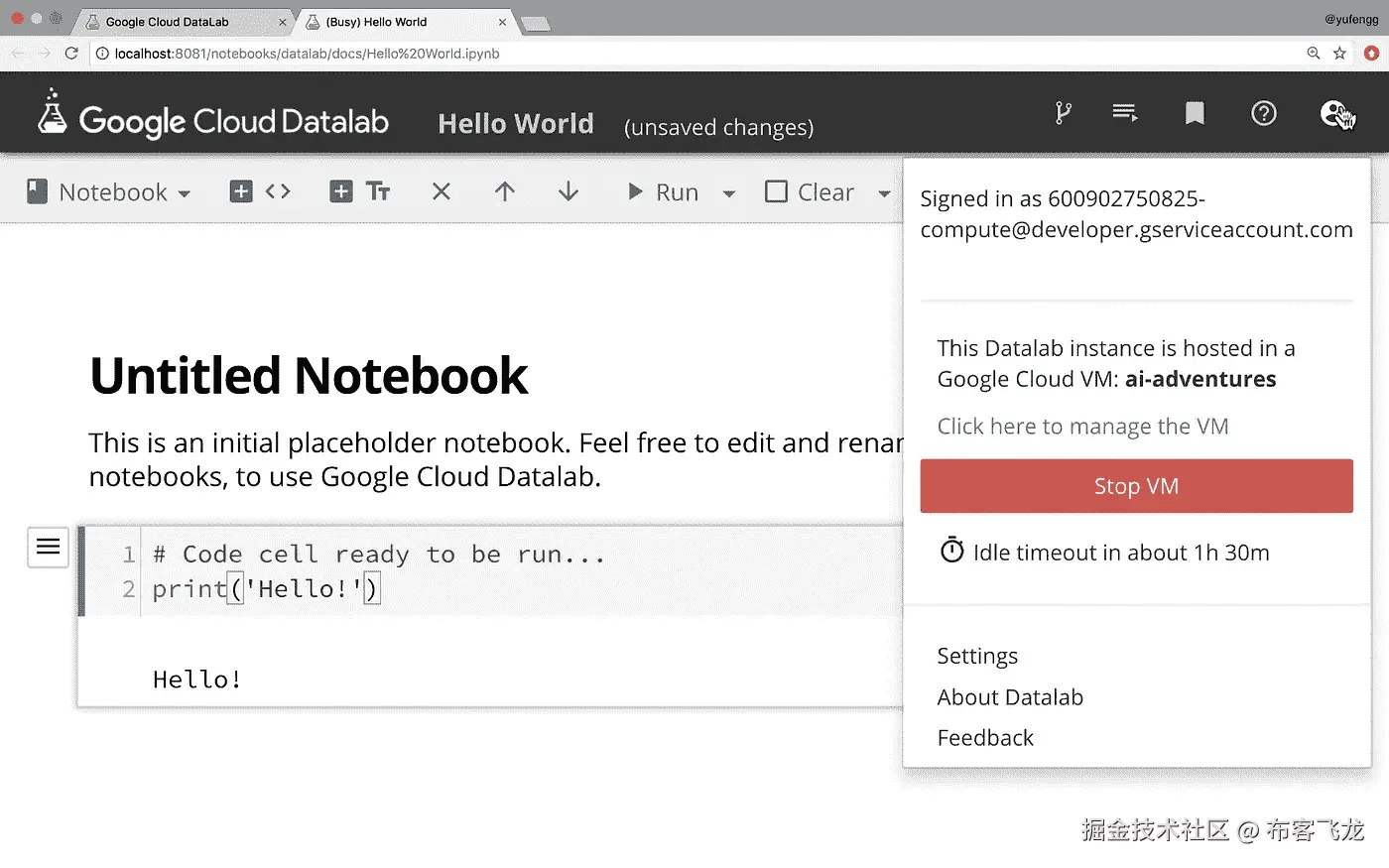Click the Stop VM button

coord(1136,486)
